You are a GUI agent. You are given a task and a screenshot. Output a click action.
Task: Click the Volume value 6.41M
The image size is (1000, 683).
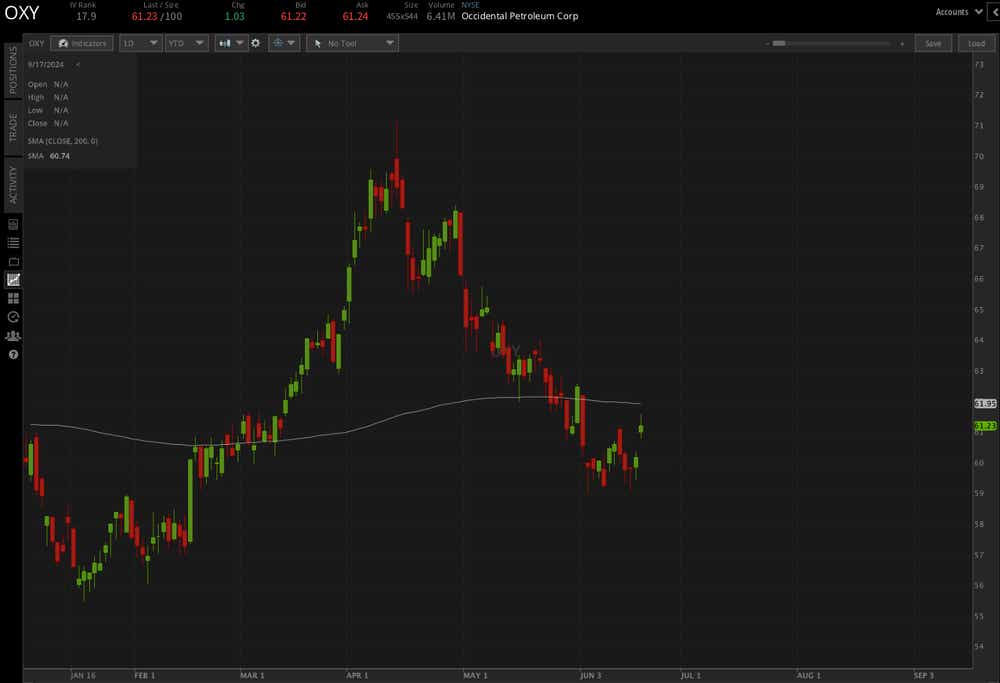coord(441,17)
